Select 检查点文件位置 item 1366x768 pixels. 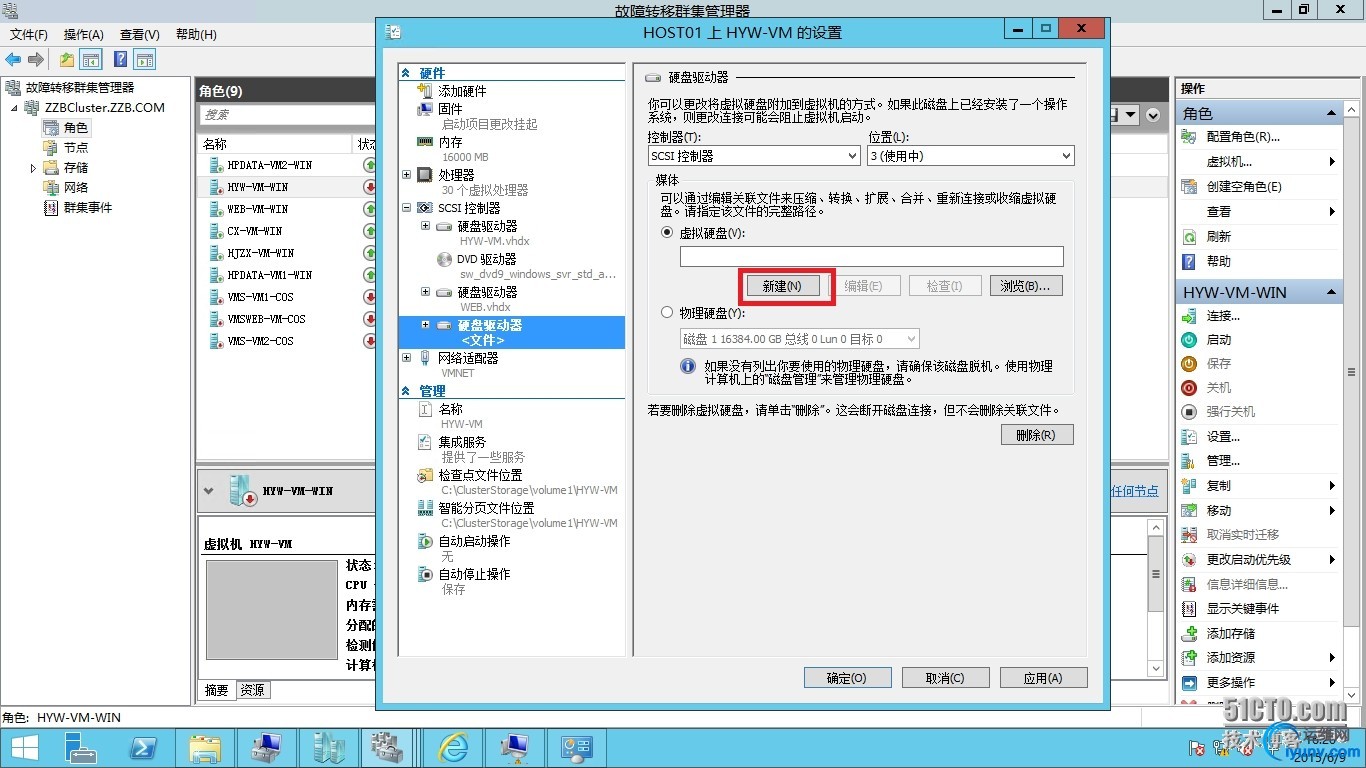(x=480, y=475)
